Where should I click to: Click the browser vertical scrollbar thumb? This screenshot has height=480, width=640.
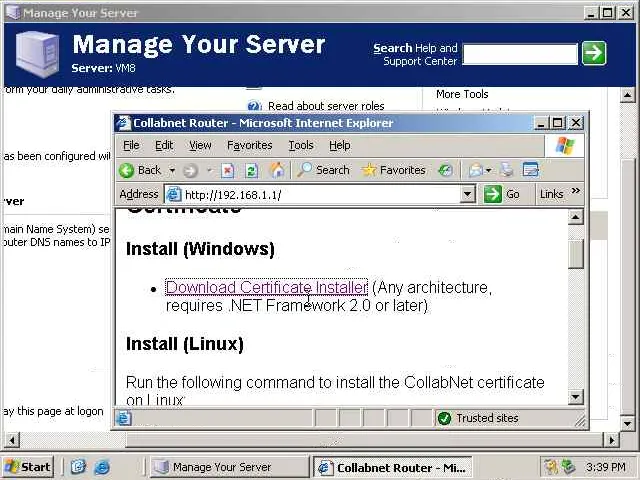[x=576, y=254]
